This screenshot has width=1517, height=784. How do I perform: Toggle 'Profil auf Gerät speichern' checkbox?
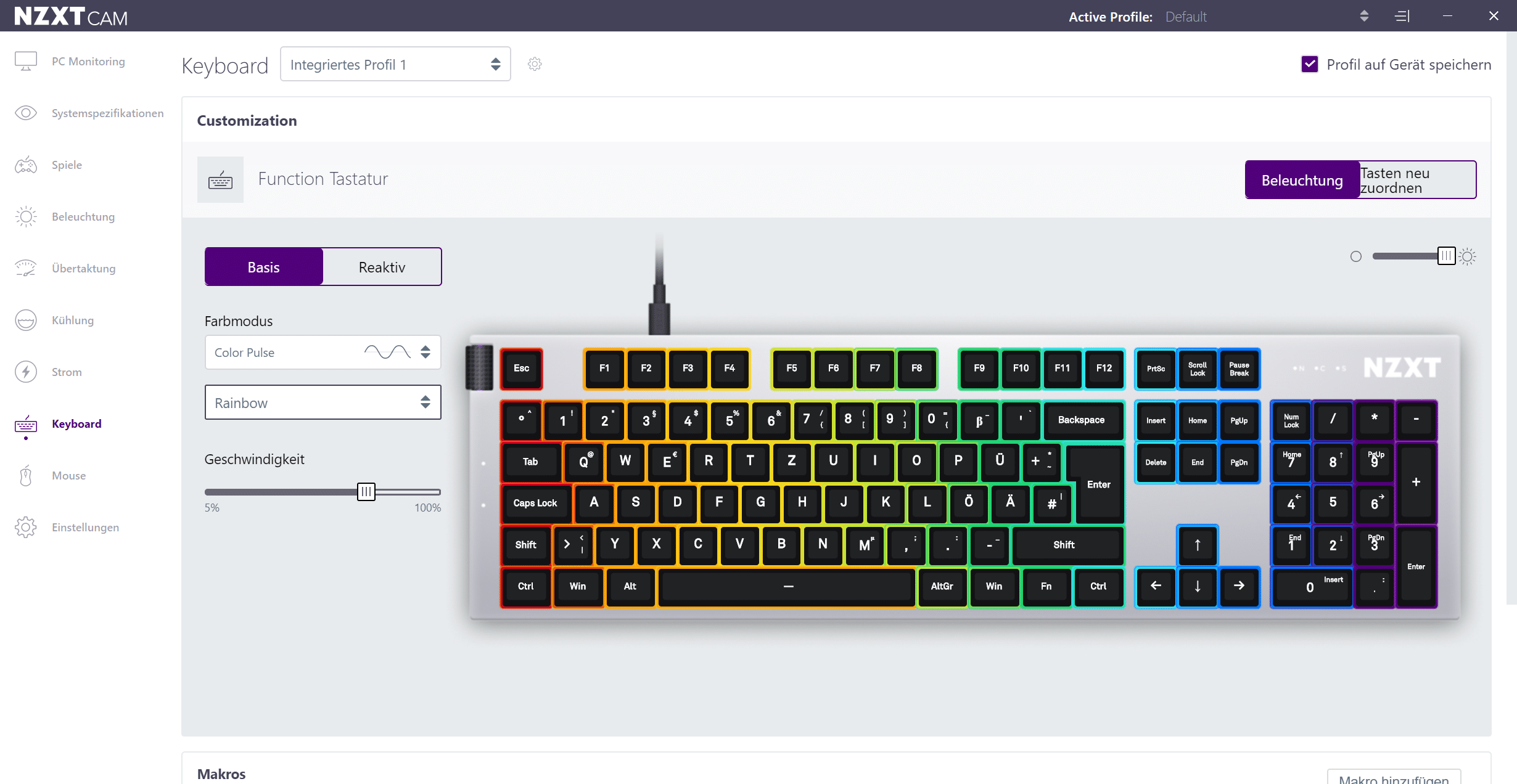click(1309, 64)
